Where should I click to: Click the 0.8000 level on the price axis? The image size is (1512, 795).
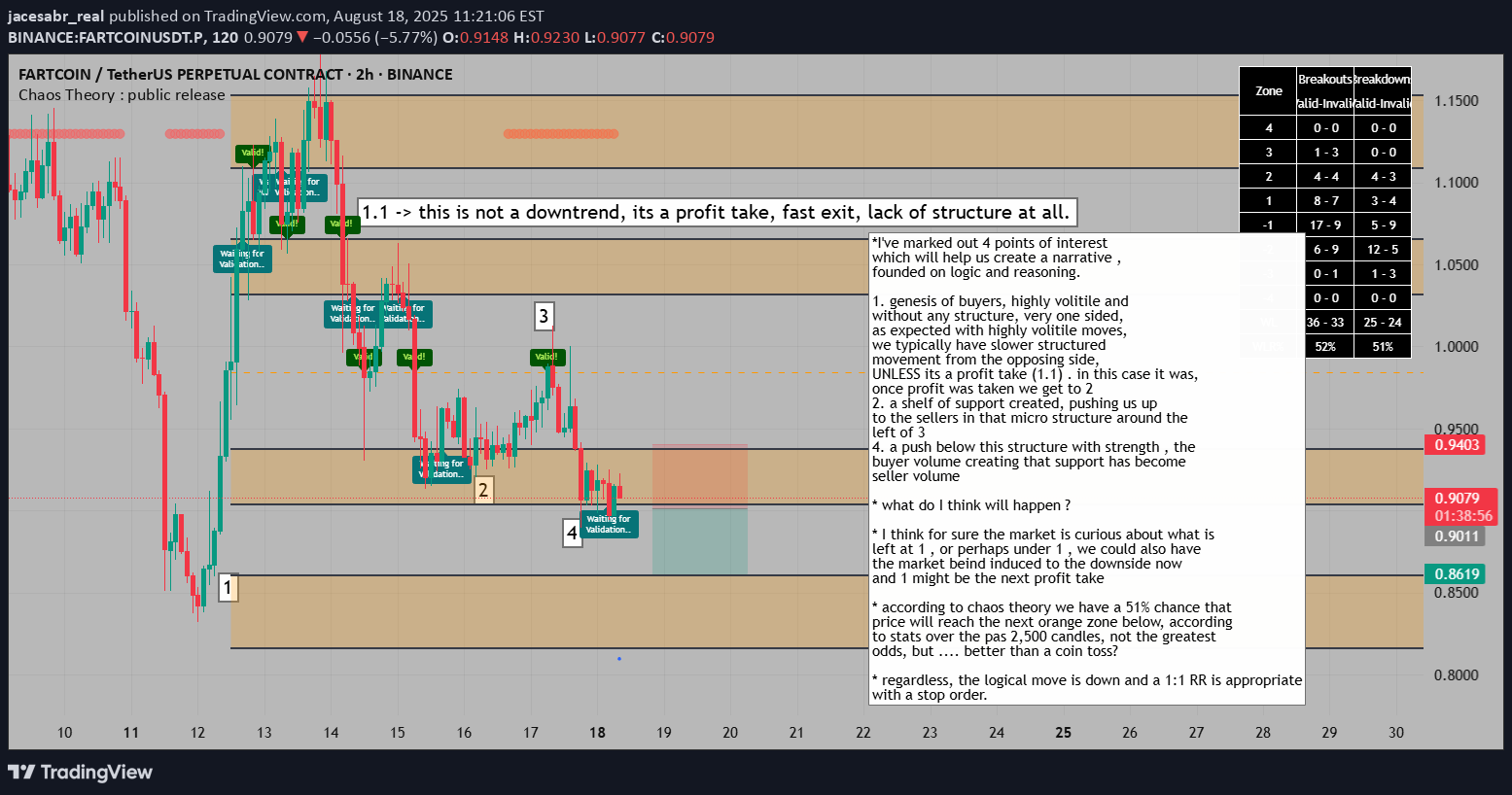[1457, 675]
